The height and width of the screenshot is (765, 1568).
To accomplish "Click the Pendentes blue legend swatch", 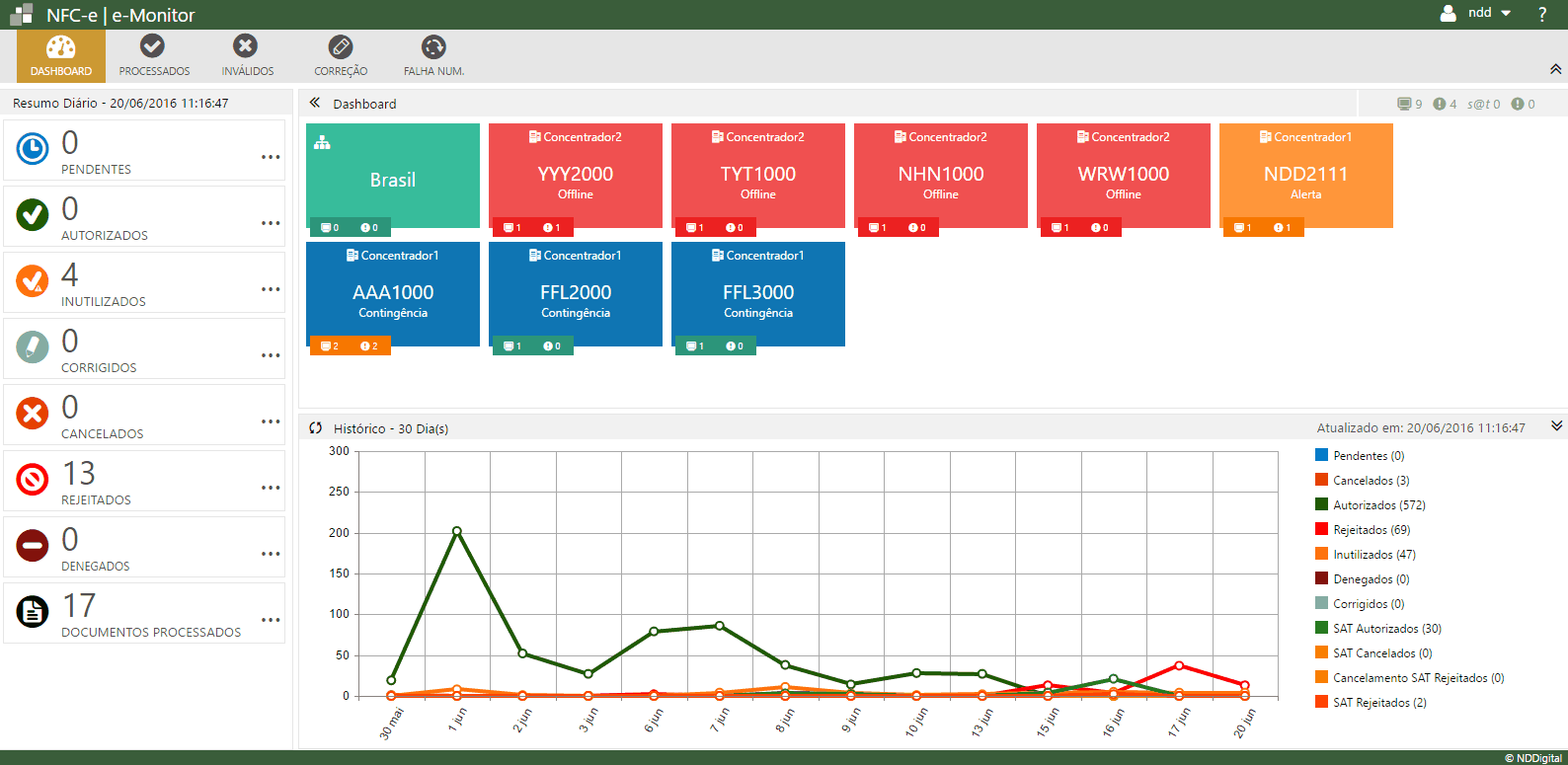I will coord(1321,455).
